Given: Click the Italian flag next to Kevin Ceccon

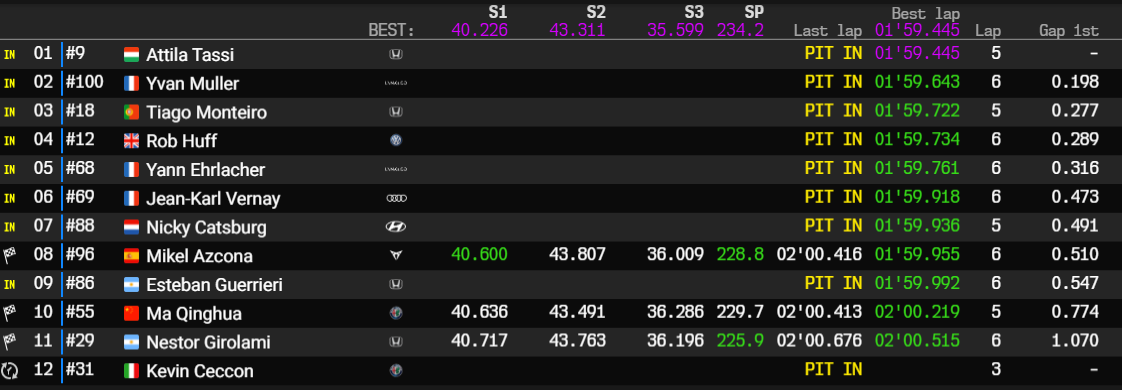Looking at the screenshot, I should click(131, 370).
